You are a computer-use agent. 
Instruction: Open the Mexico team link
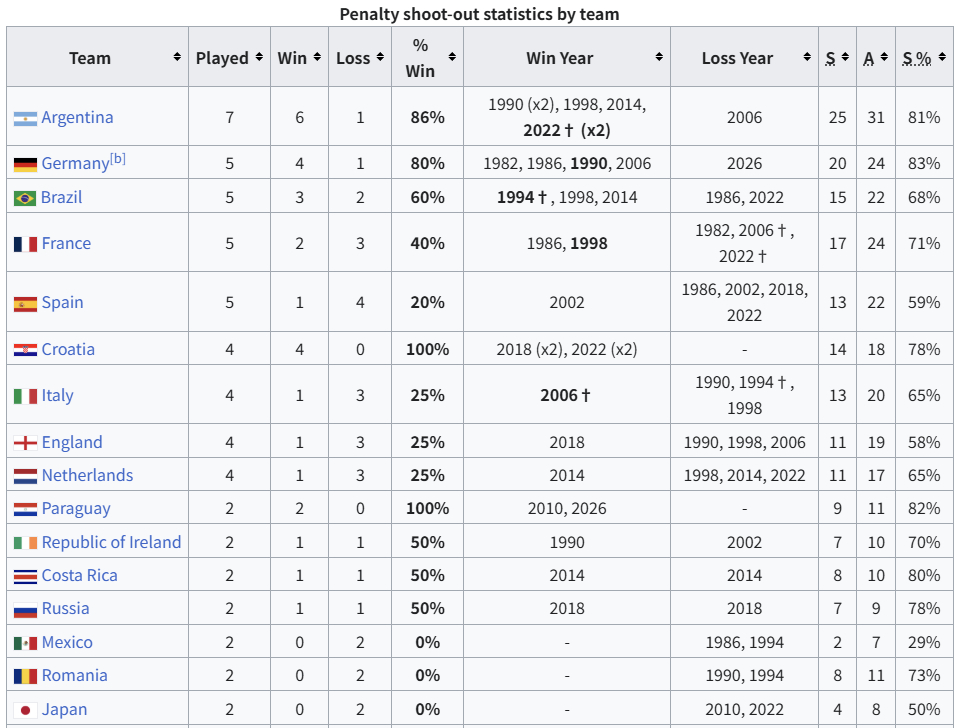tap(67, 642)
